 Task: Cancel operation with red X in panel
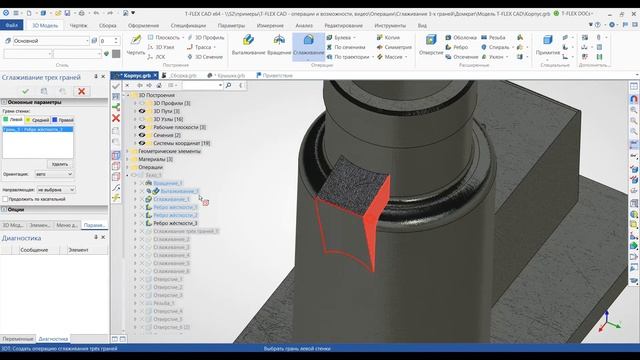(81, 91)
